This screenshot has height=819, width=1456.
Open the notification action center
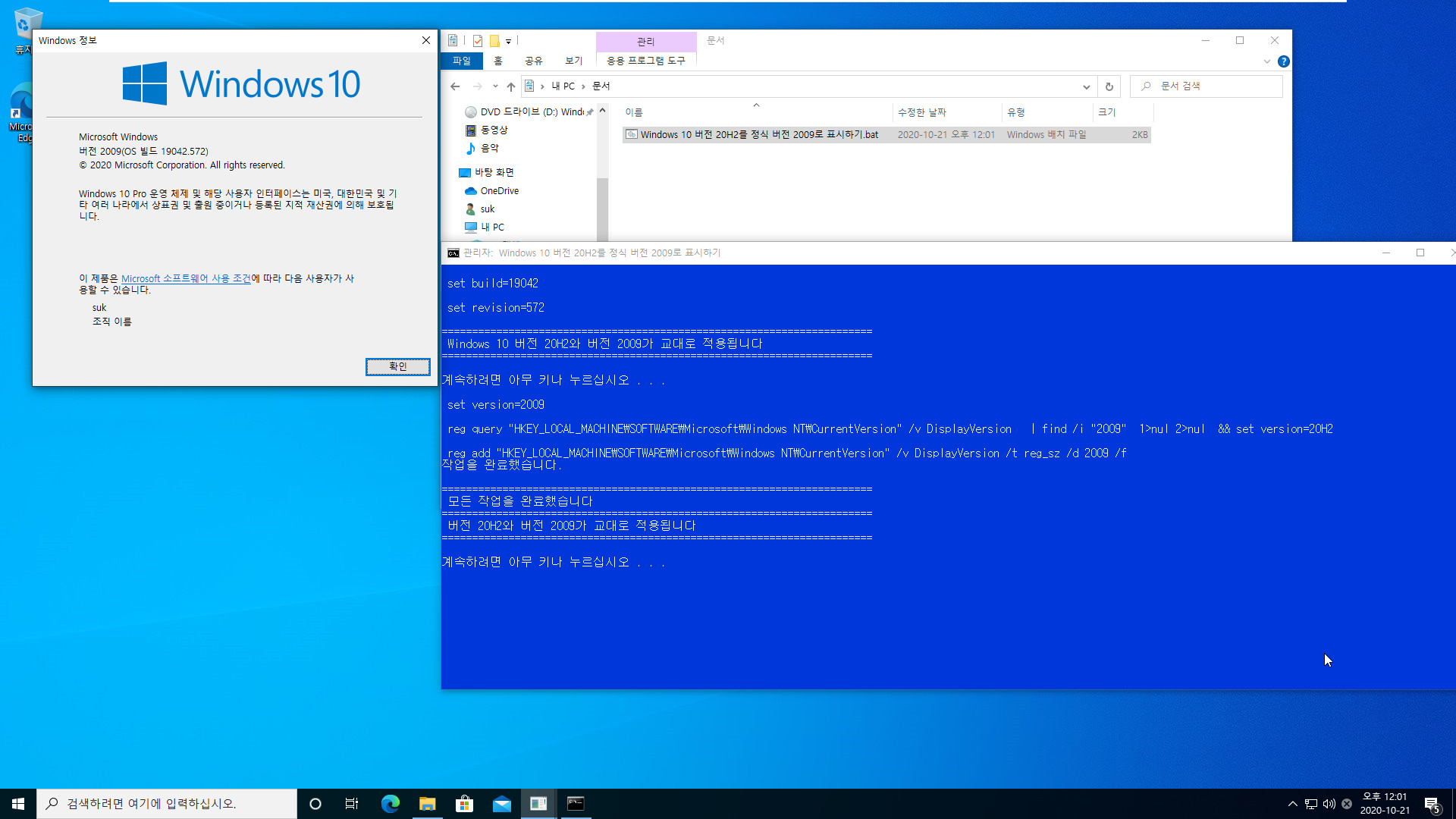click(x=1432, y=804)
